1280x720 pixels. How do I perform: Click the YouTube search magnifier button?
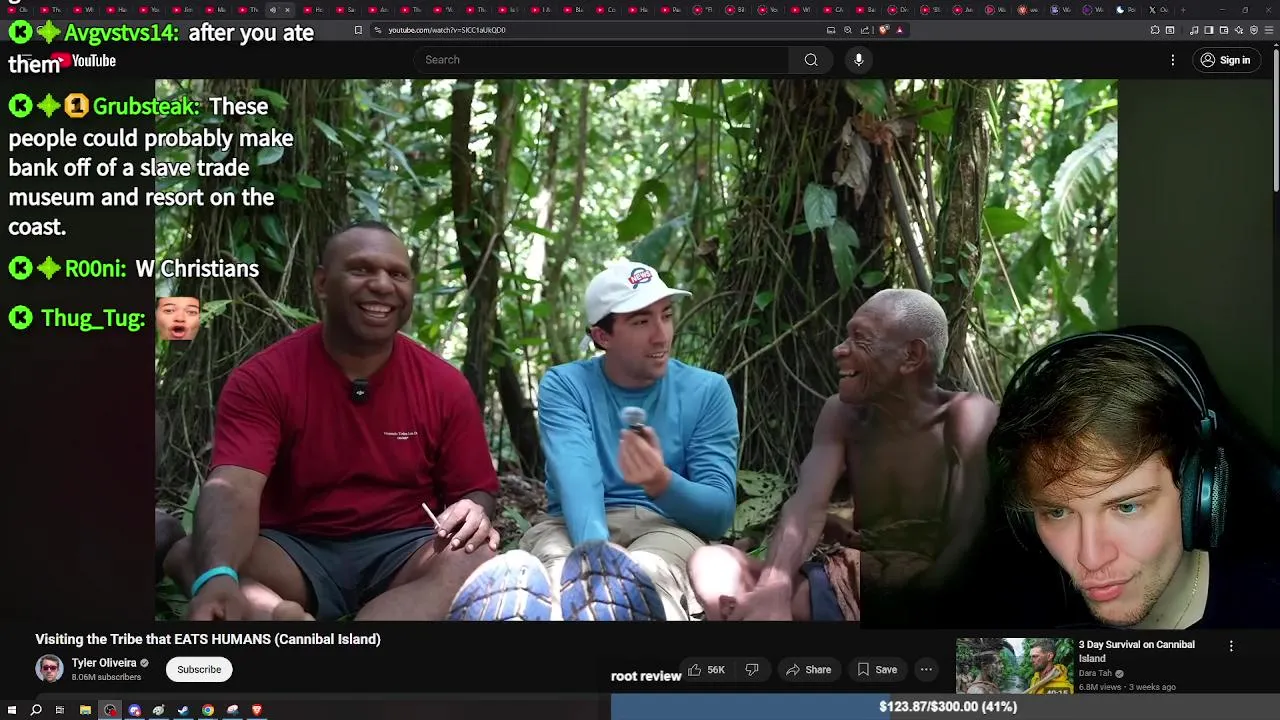click(811, 60)
